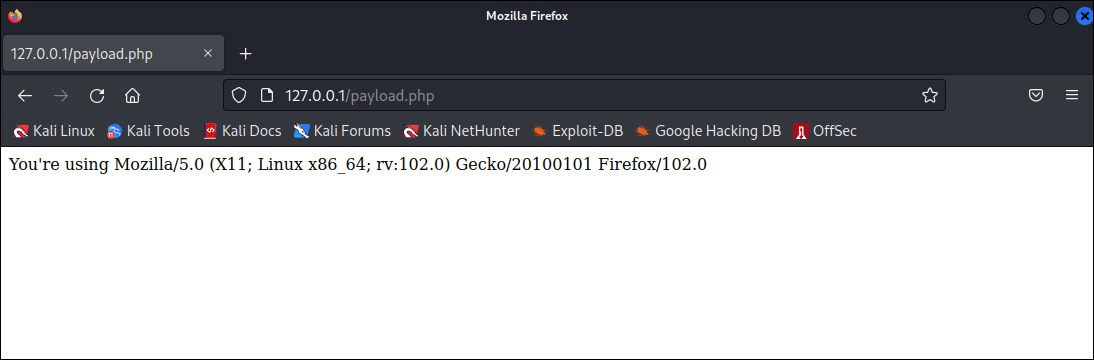Open the Kali Linux bookmark
The height and width of the screenshot is (360, 1094).
[54, 130]
